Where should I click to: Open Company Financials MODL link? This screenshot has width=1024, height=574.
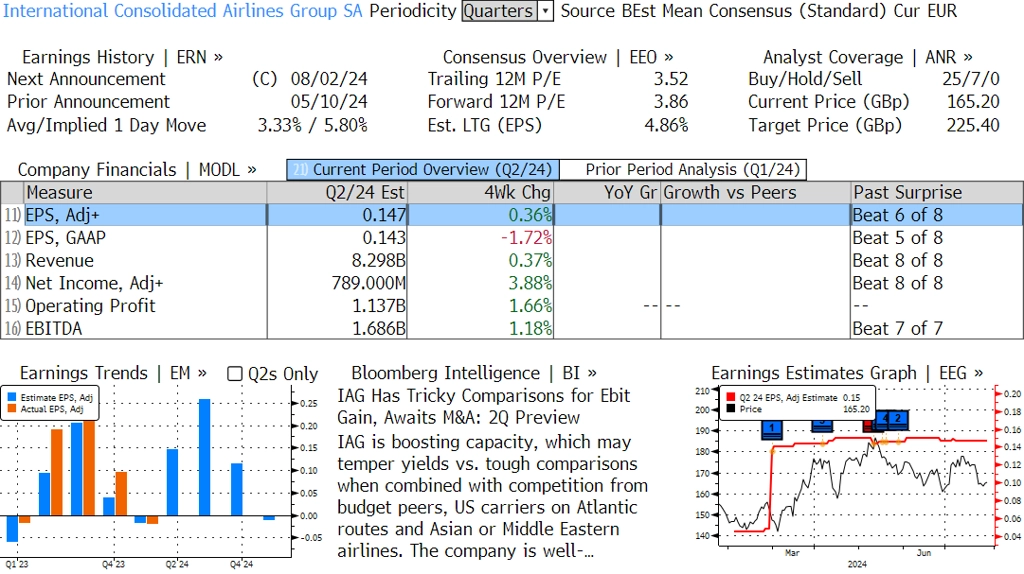tap(137, 170)
